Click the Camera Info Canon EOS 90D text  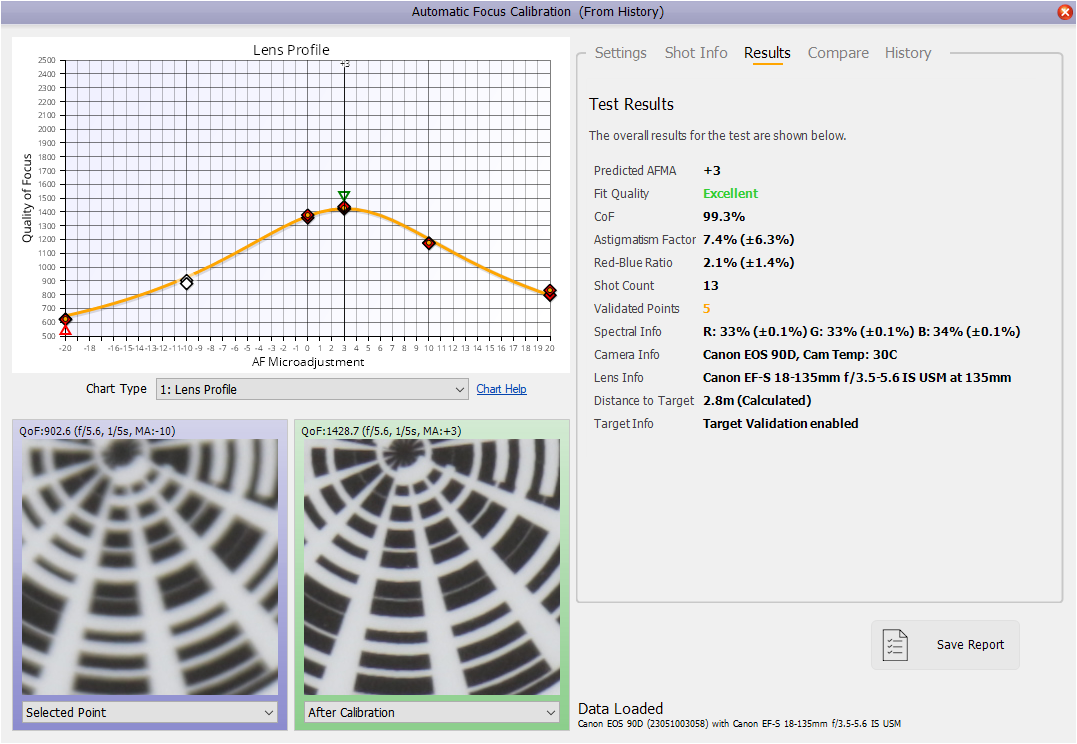pos(800,355)
